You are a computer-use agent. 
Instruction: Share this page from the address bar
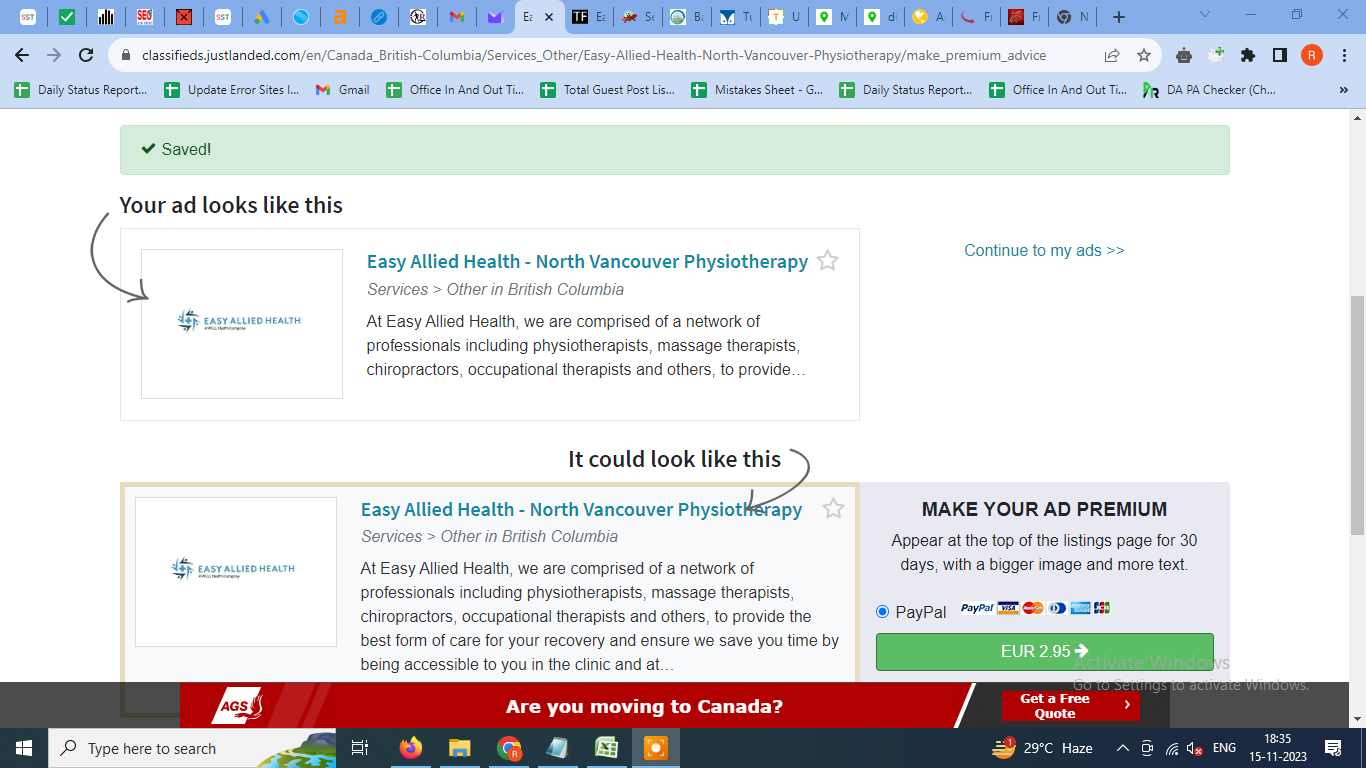tap(1112, 55)
